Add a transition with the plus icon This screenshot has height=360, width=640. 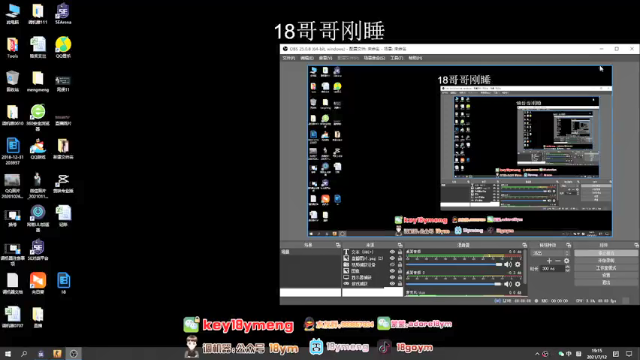[x=549, y=261]
